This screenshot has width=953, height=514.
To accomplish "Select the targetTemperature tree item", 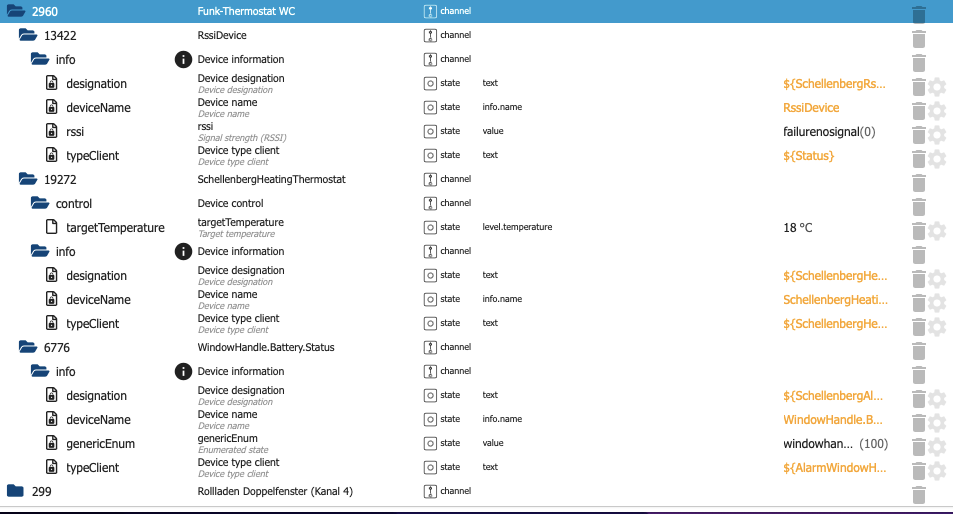I will click(x=115, y=228).
